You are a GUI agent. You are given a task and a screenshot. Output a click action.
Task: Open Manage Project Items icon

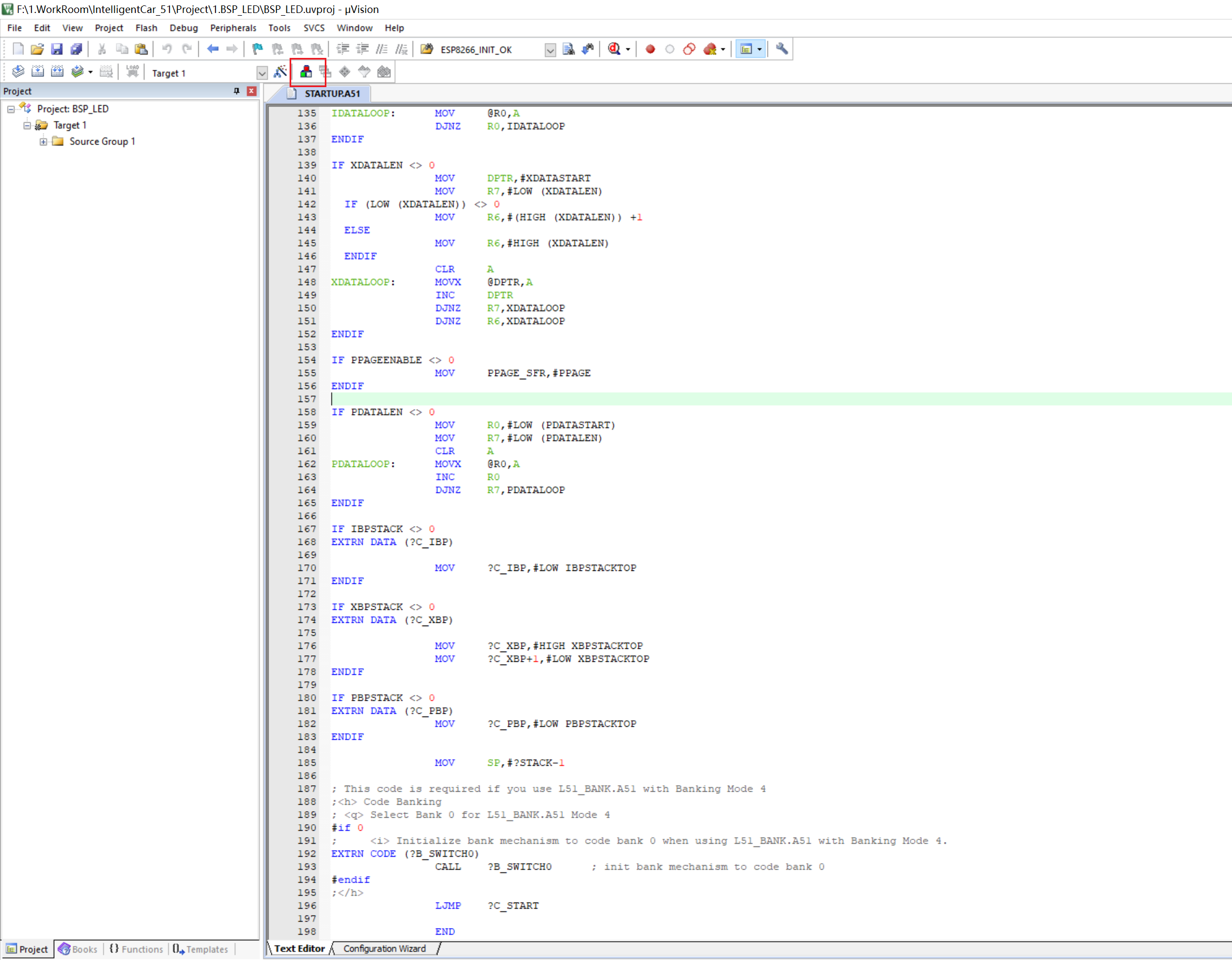tap(306, 71)
